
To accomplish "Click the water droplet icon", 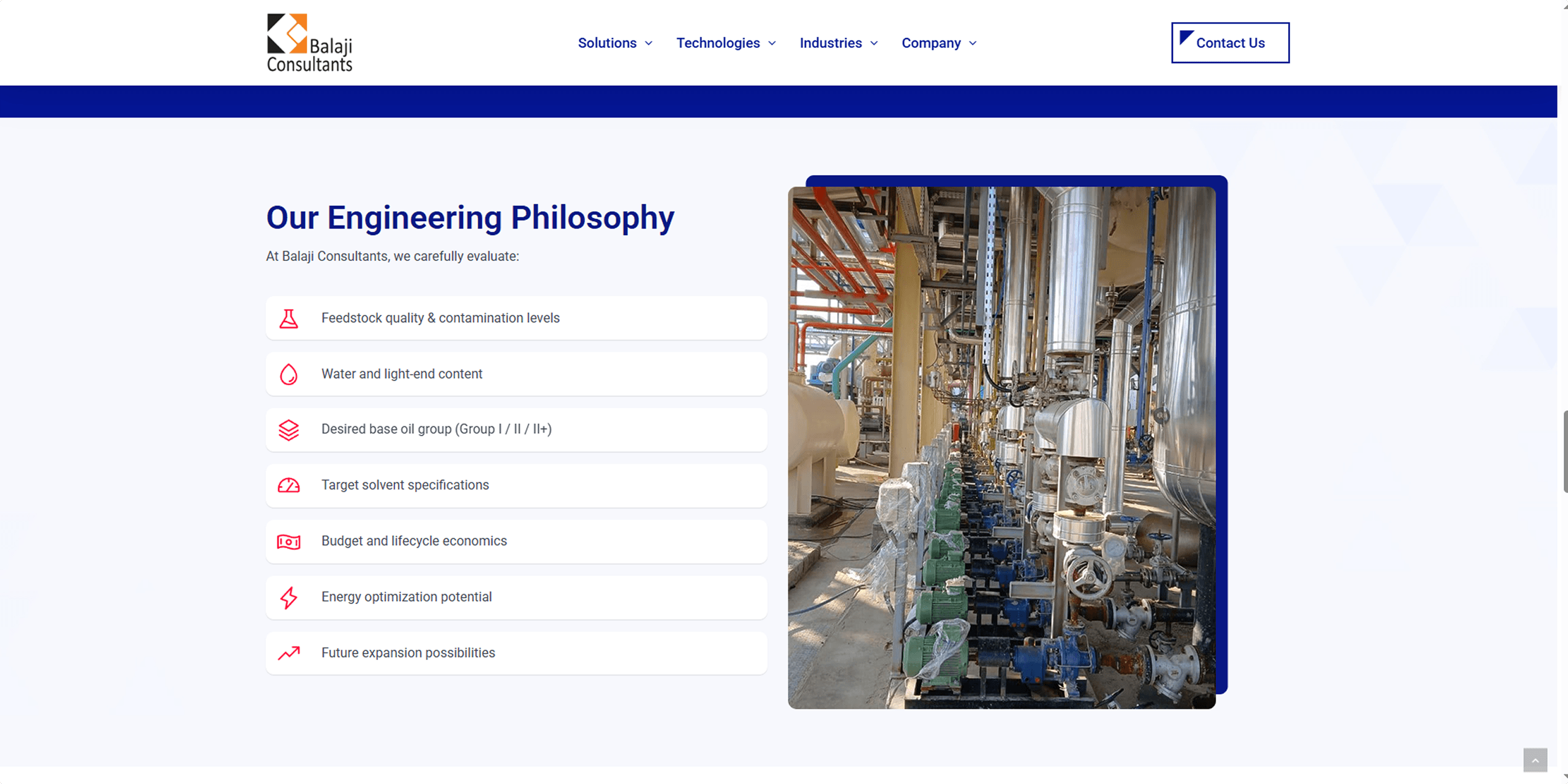I will [288, 374].
